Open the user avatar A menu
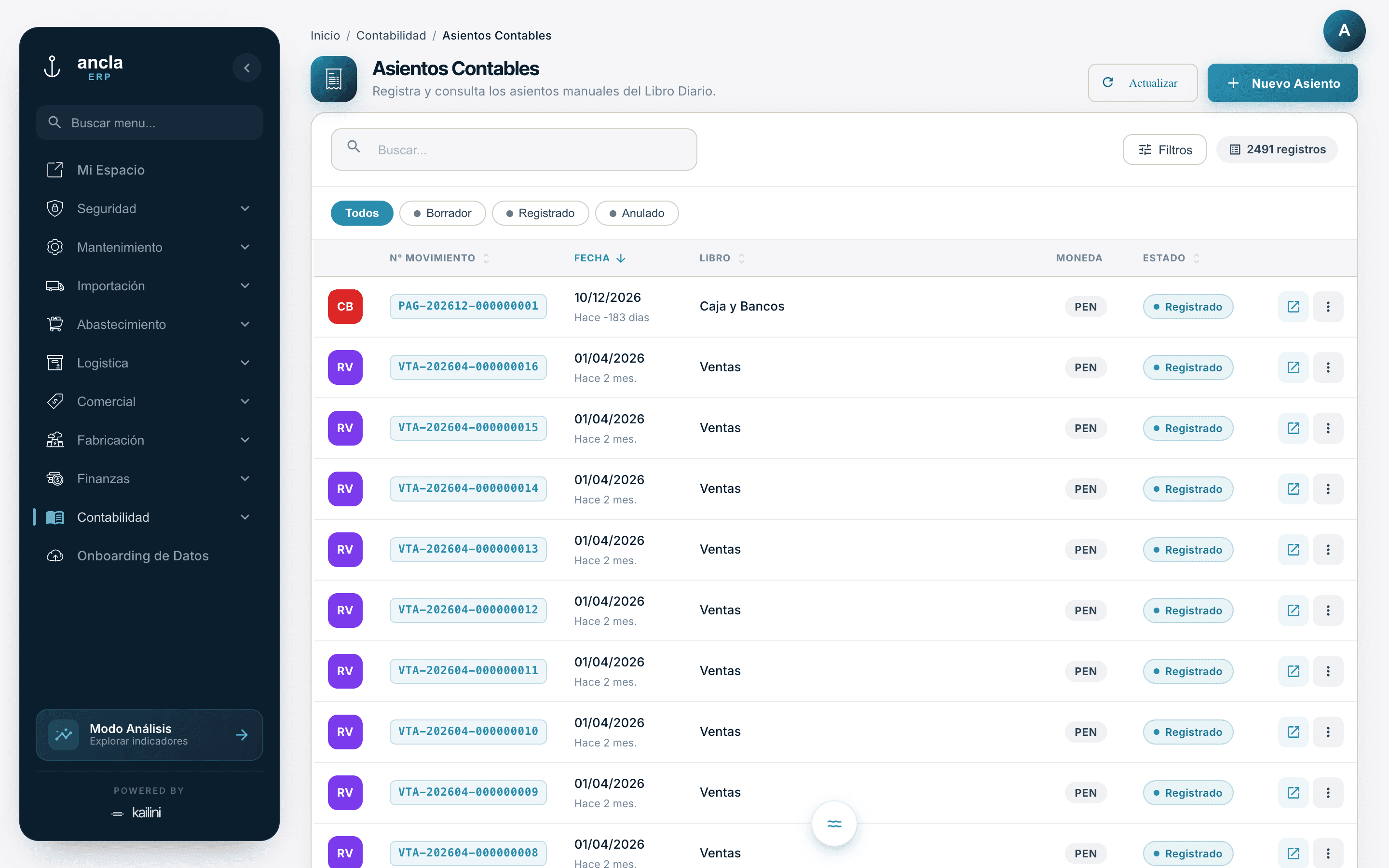Image resolution: width=1389 pixels, height=868 pixels. coord(1344,30)
